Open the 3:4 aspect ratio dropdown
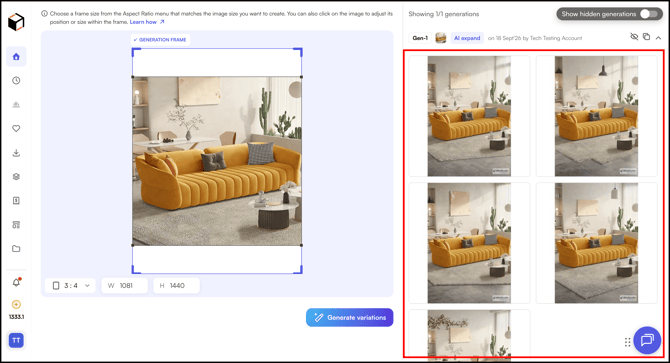The height and width of the screenshot is (363, 670). (x=71, y=286)
